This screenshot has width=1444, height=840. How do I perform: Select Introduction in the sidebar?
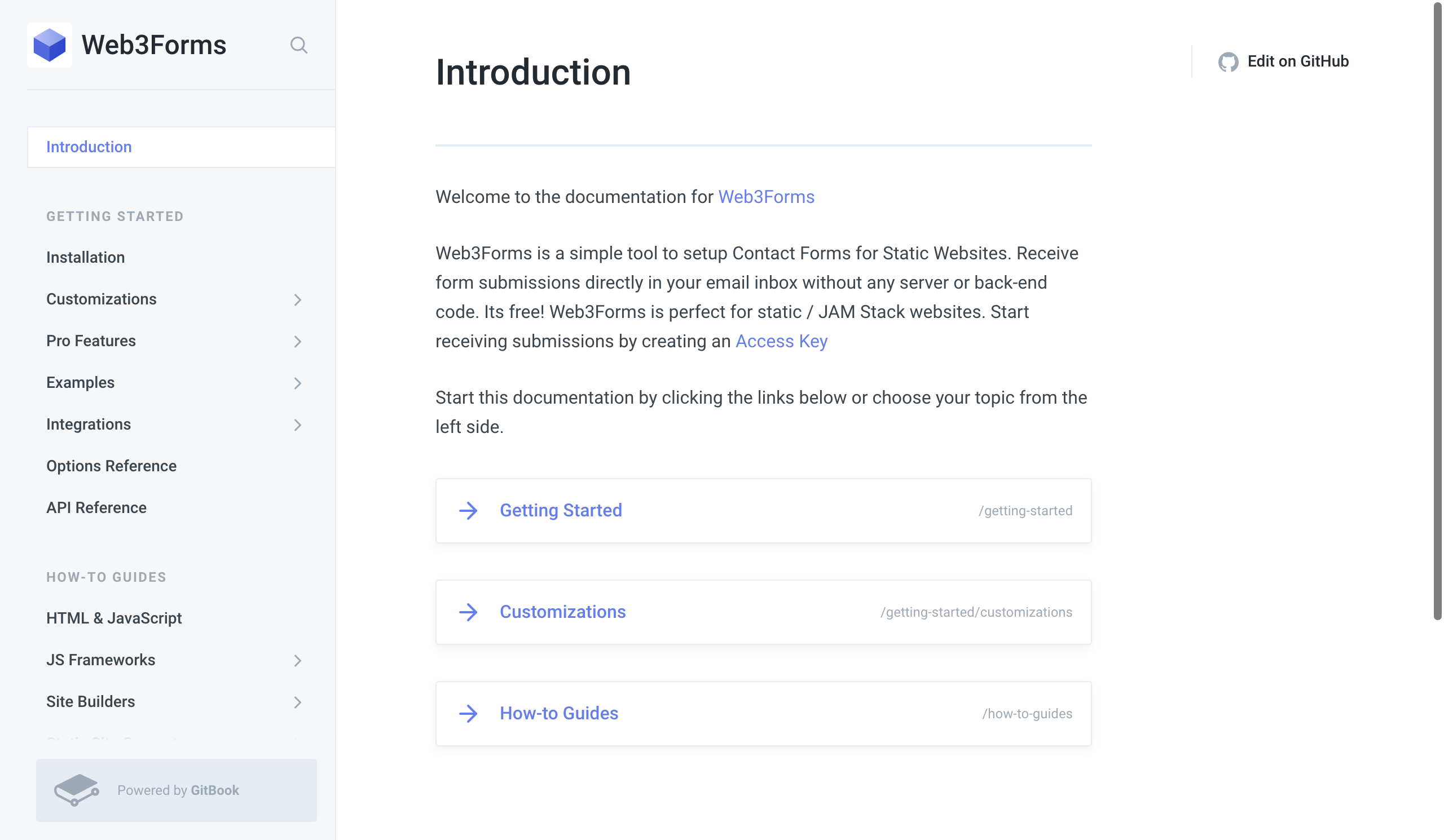(181, 147)
